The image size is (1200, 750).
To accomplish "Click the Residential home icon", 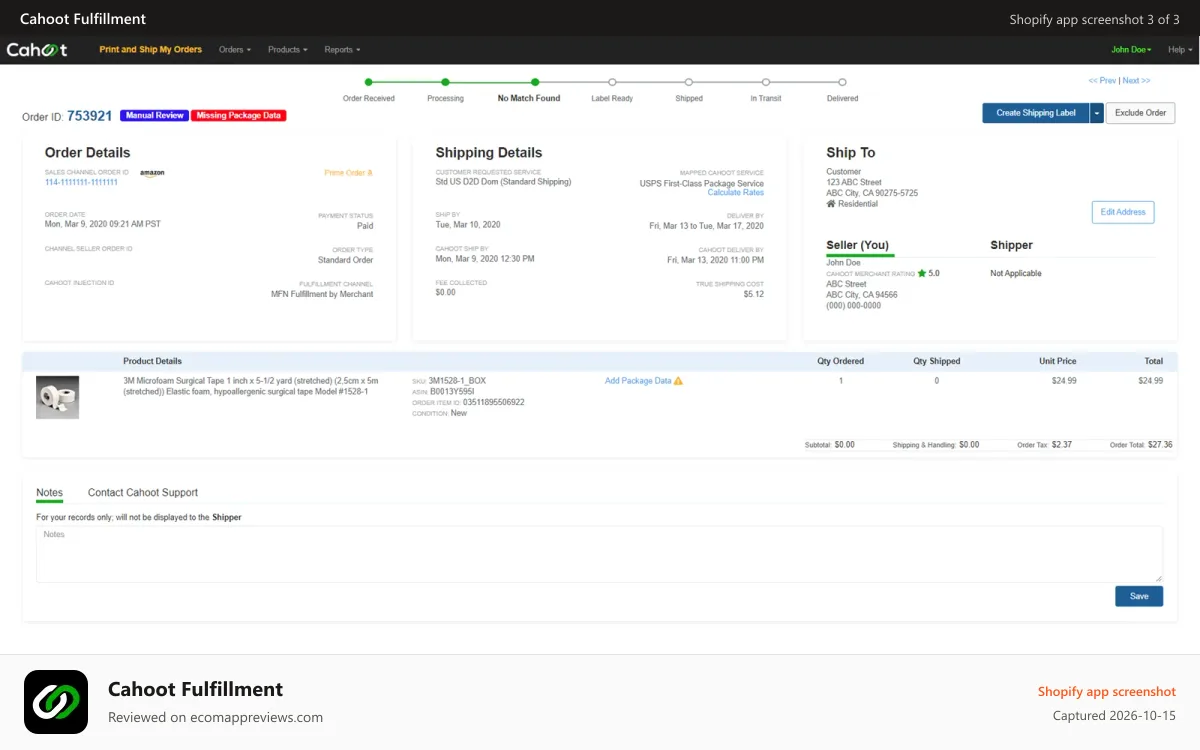I will click(x=830, y=204).
